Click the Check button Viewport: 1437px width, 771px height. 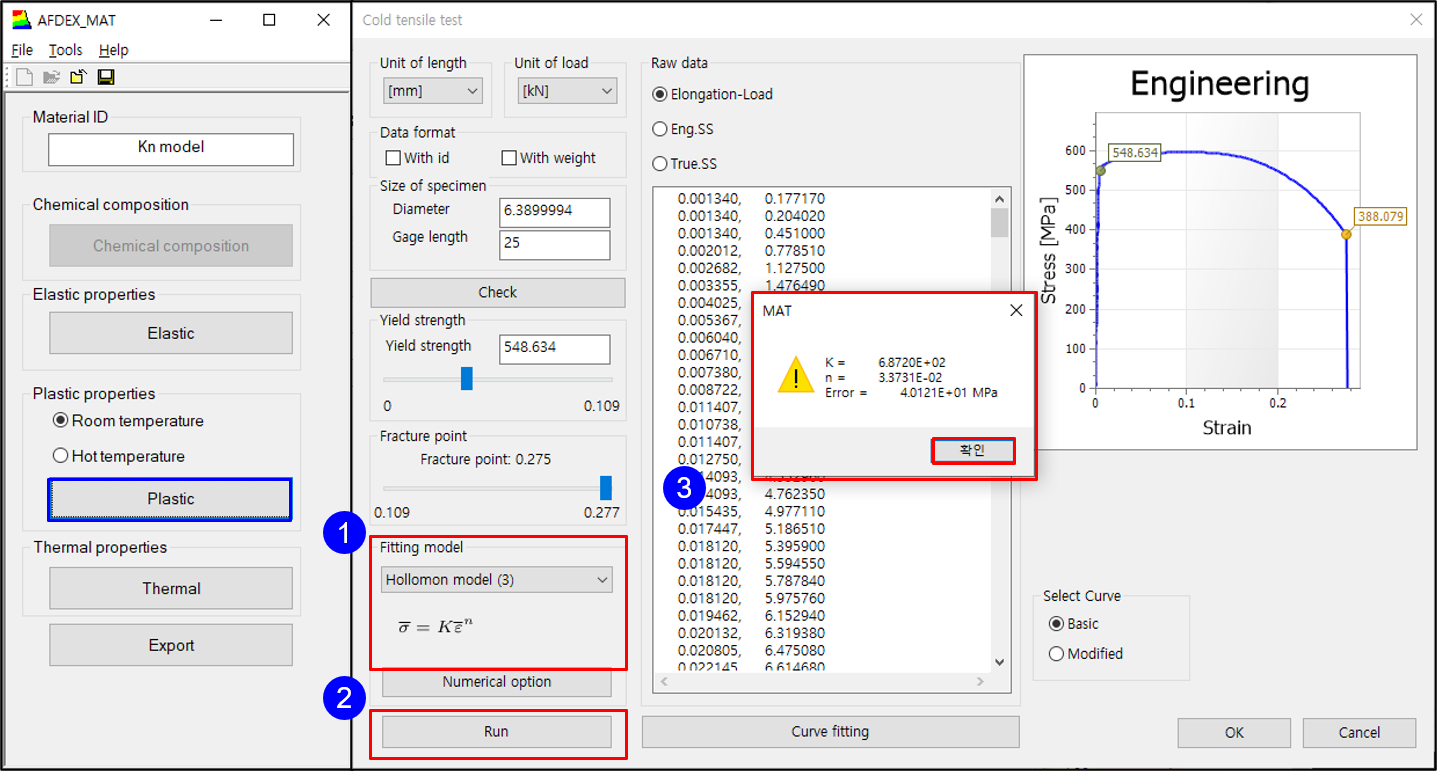pos(498,292)
